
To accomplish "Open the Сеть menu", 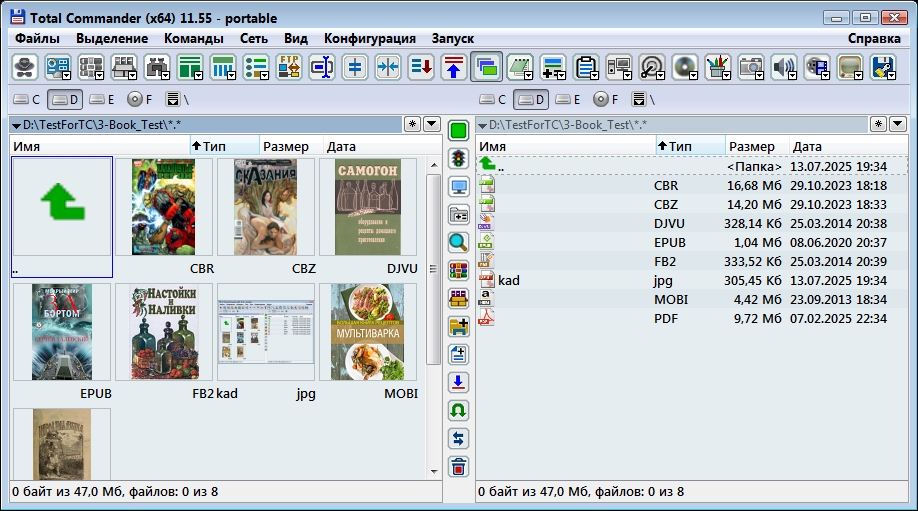I will pyautogui.click(x=254, y=39).
